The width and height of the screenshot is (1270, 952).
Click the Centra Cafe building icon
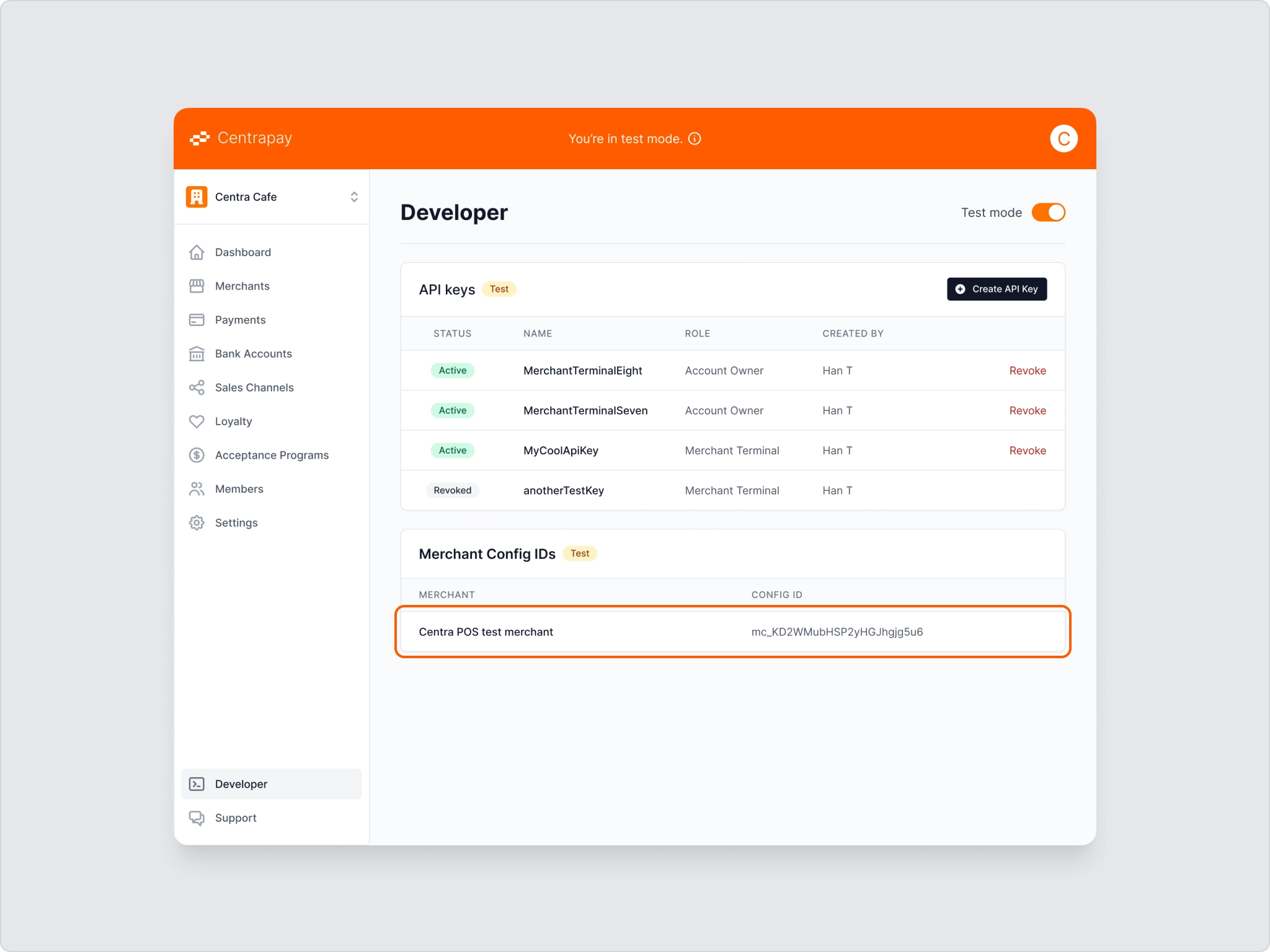(x=197, y=196)
